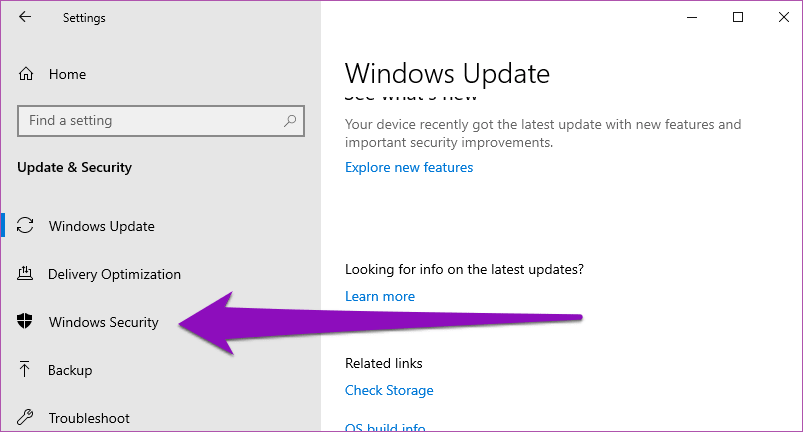Click the search magnifier icon
Image resolution: width=803 pixels, height=432 pixels.
pyautogui.click(x=290, y=121)
